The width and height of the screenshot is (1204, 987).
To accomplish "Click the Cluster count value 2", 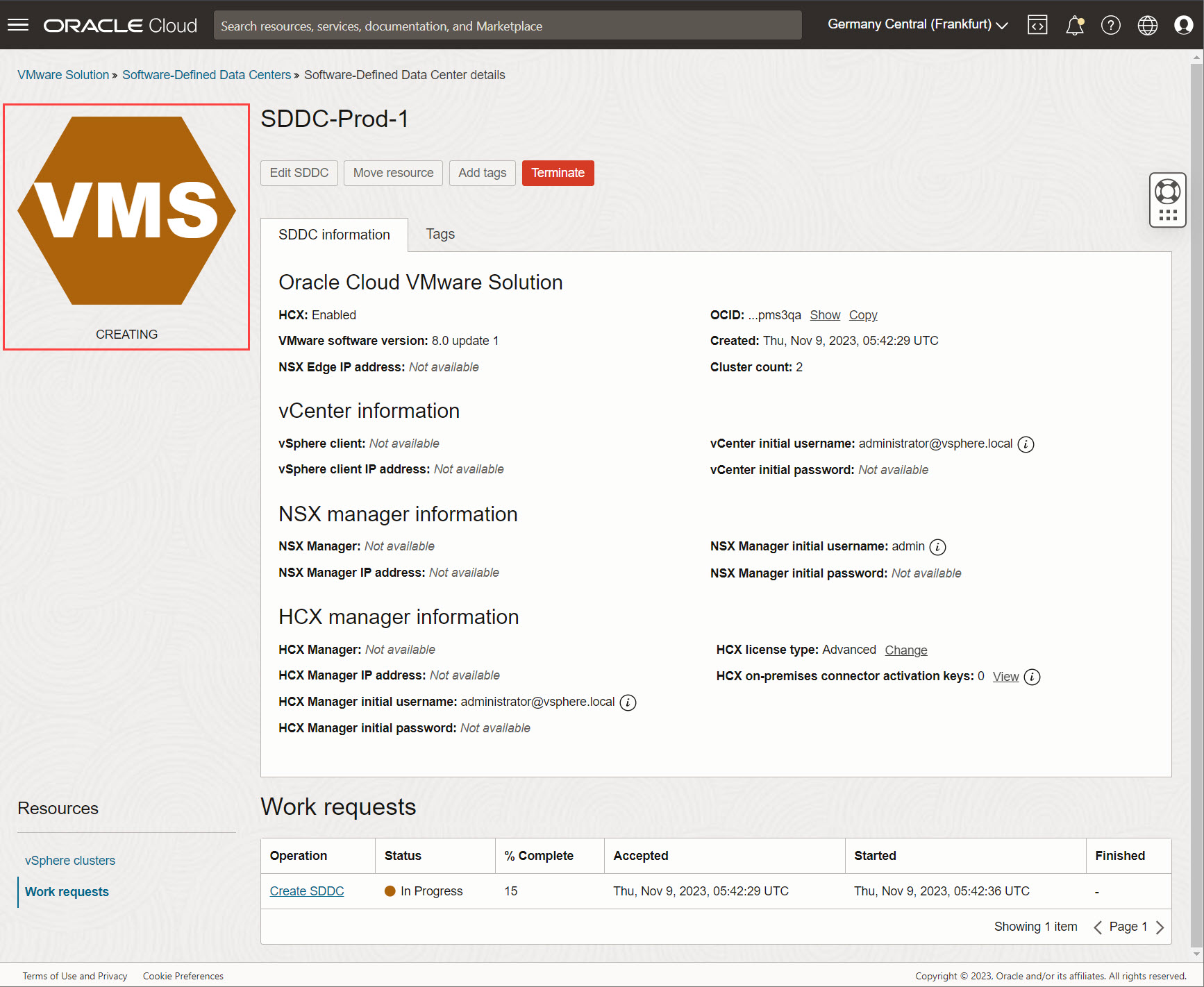I will [x=799, y=367].
